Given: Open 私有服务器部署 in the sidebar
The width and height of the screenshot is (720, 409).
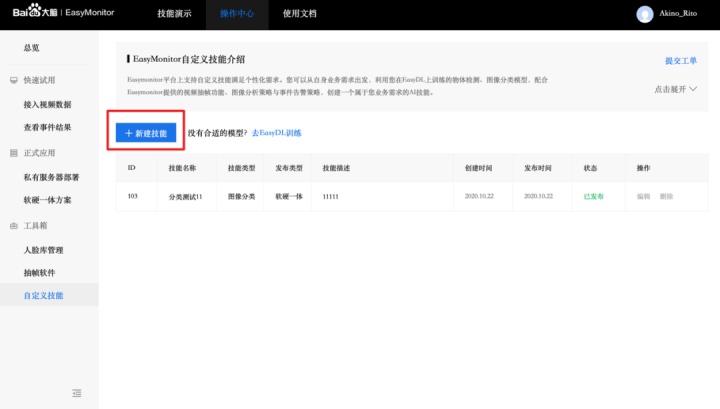Looking at the screenshot, I should click(x=51, y=177).
